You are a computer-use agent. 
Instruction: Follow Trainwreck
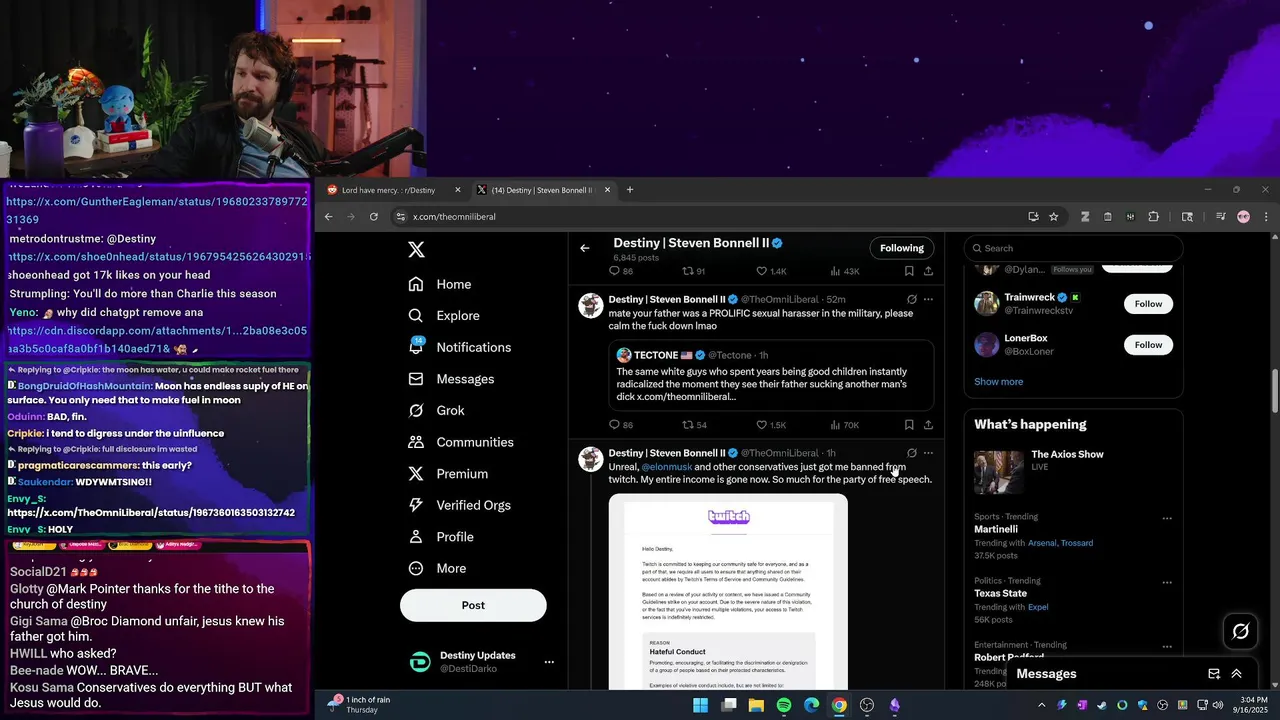(1148, 304)
